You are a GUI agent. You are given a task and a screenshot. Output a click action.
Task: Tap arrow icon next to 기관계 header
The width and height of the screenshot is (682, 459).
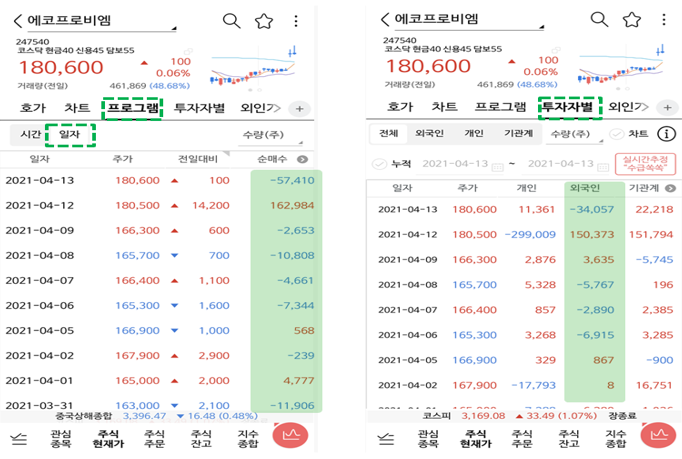click(x=670, y=188)
